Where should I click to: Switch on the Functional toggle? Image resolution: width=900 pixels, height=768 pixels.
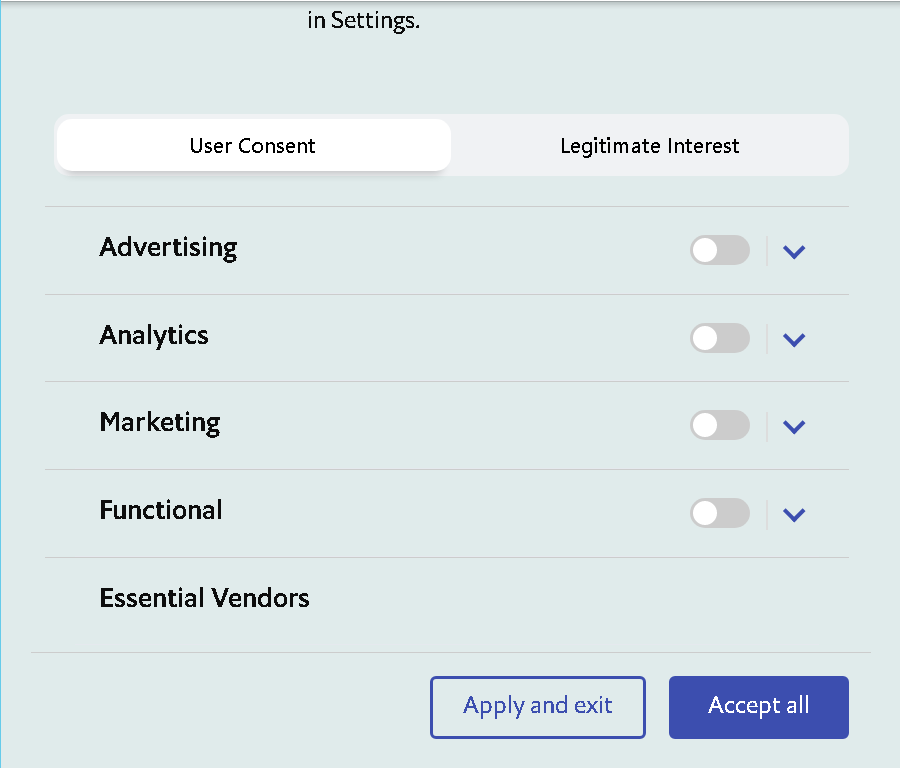(720, 513)
